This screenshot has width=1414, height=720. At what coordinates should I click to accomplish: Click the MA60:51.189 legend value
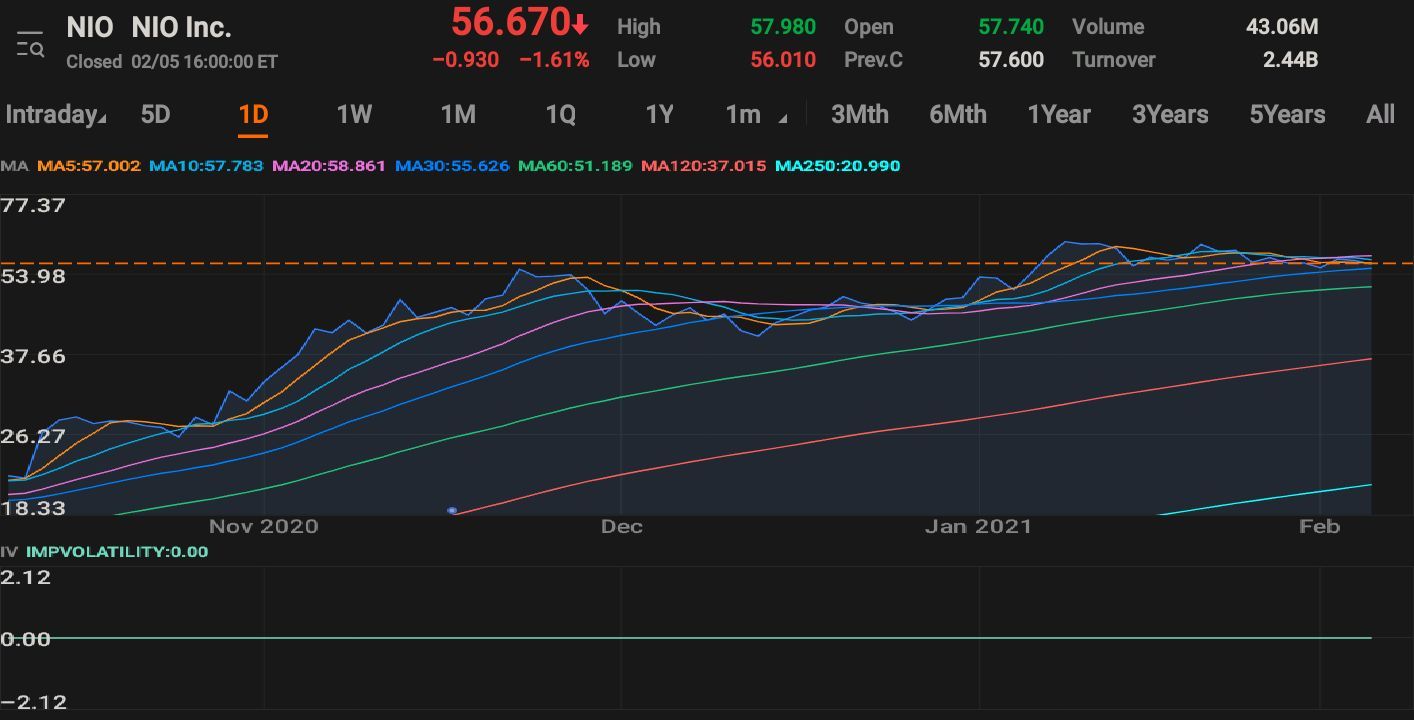pos(575,166)
